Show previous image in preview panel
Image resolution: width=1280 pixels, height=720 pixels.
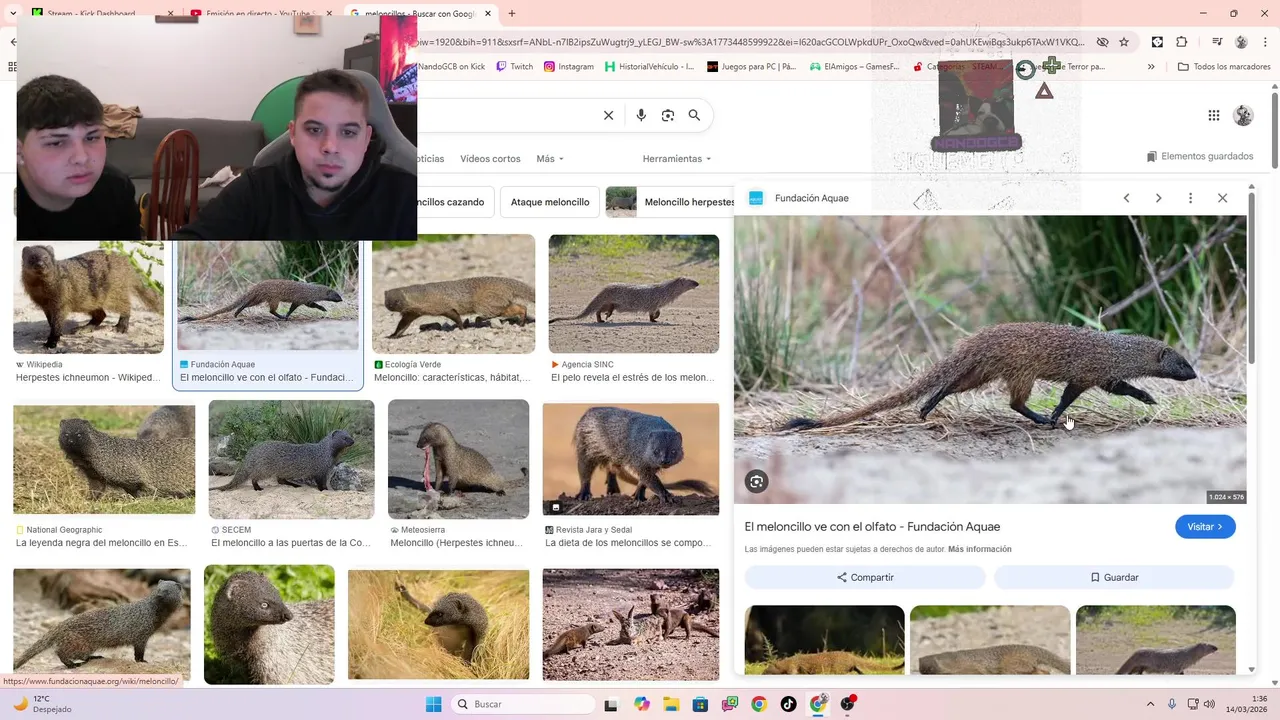click(x=1126, y=198)
